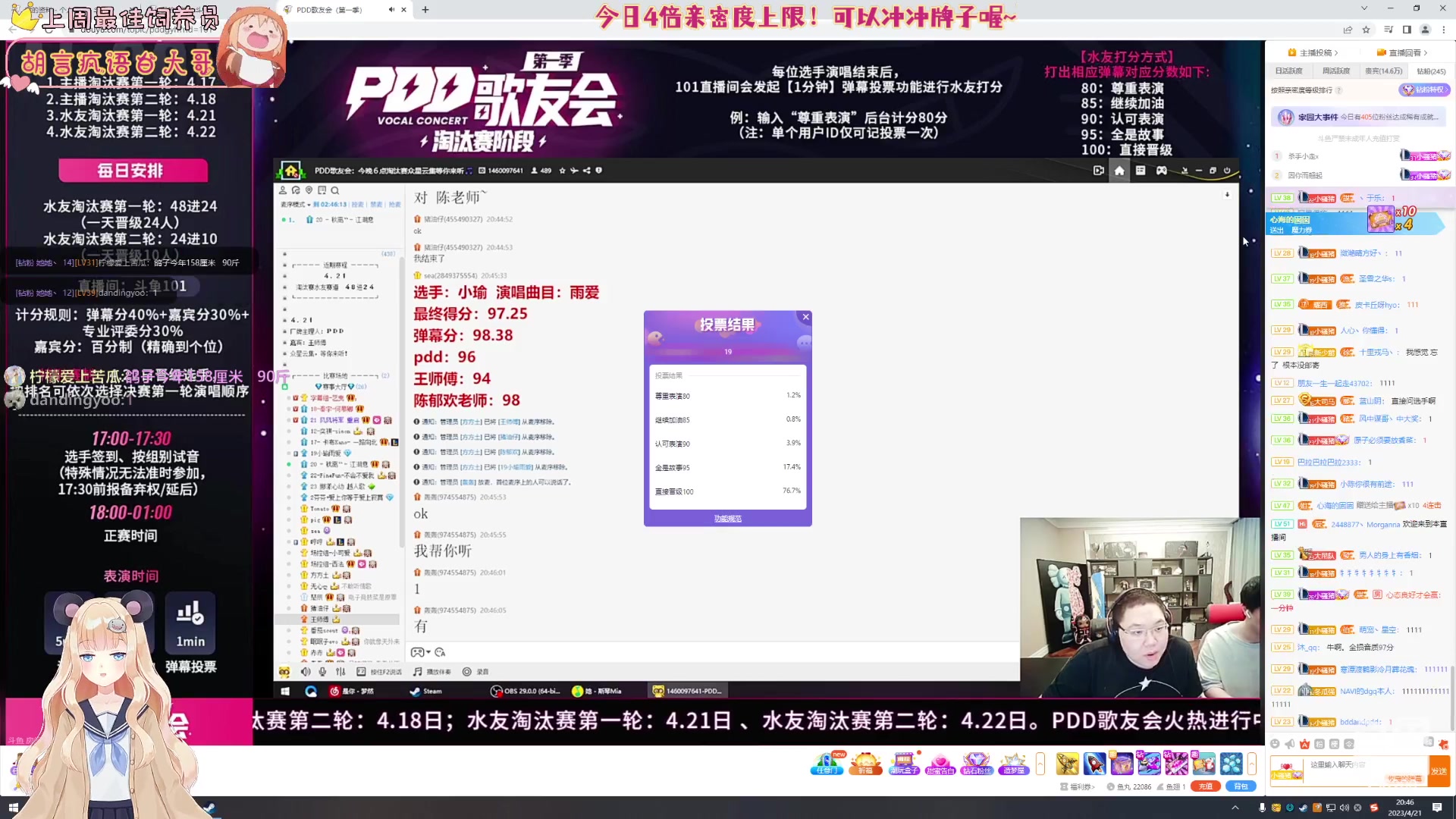Click the search icon in YY sidebar

[334, 190]
